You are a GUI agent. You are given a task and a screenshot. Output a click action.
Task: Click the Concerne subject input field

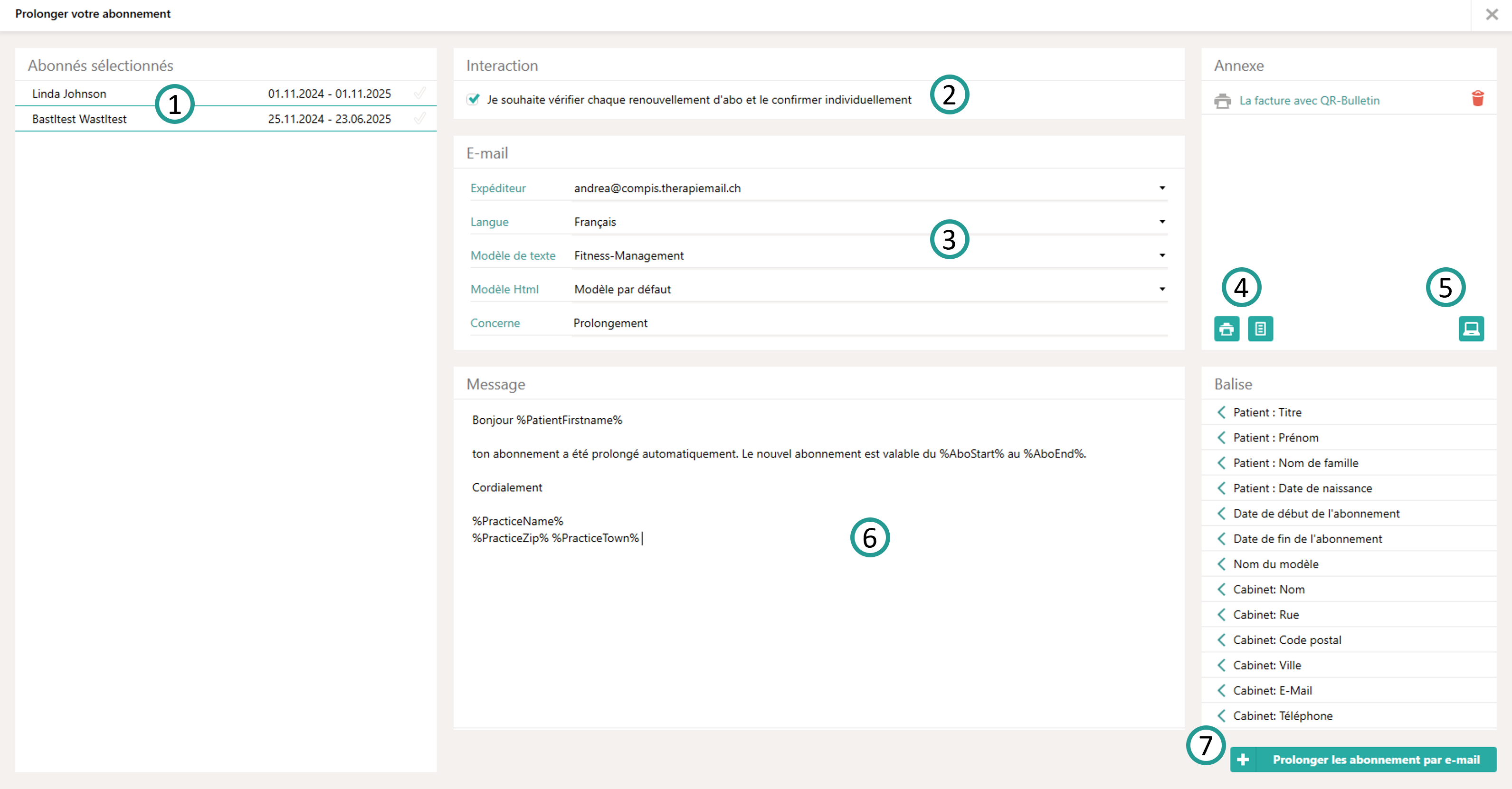coord(869,323)
